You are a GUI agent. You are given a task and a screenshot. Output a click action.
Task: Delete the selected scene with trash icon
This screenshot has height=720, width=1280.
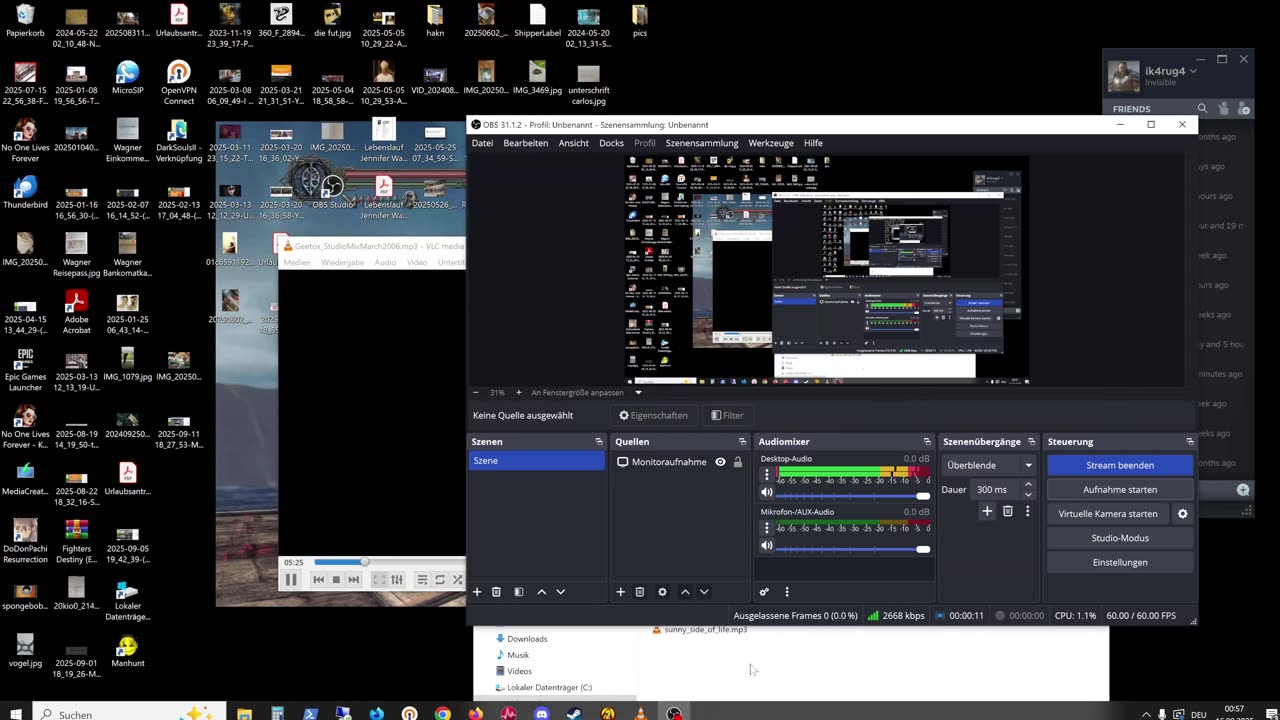pos(496,592)
